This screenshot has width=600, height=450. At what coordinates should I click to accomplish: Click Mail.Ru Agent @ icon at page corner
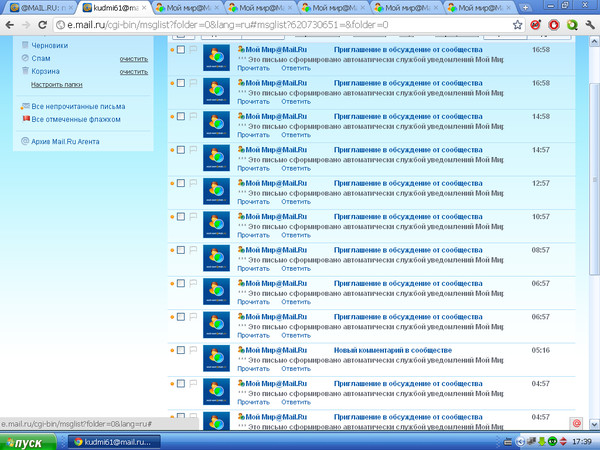[x=576, y=423]
